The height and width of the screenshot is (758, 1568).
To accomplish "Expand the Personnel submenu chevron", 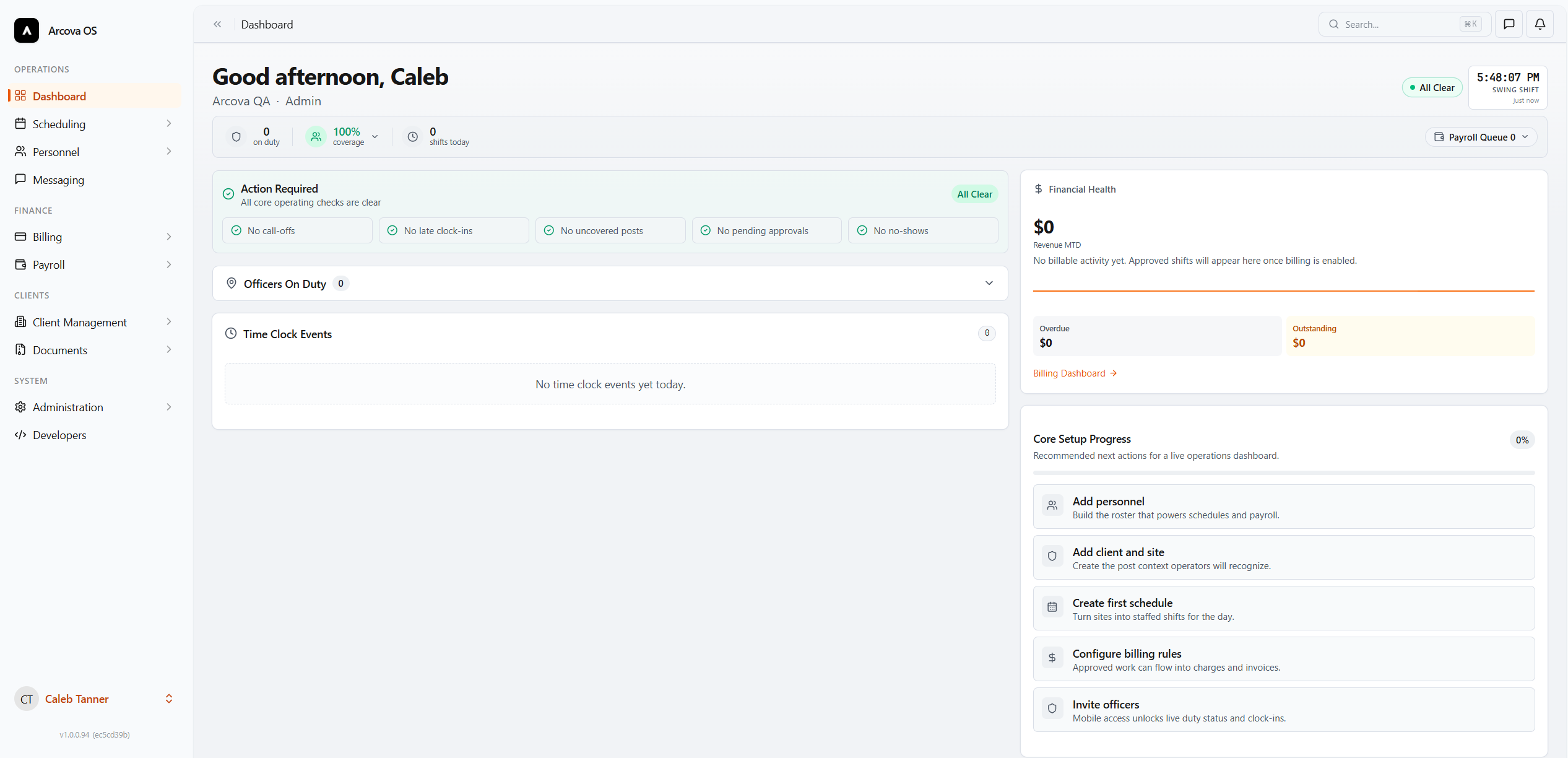I will 169,151.
